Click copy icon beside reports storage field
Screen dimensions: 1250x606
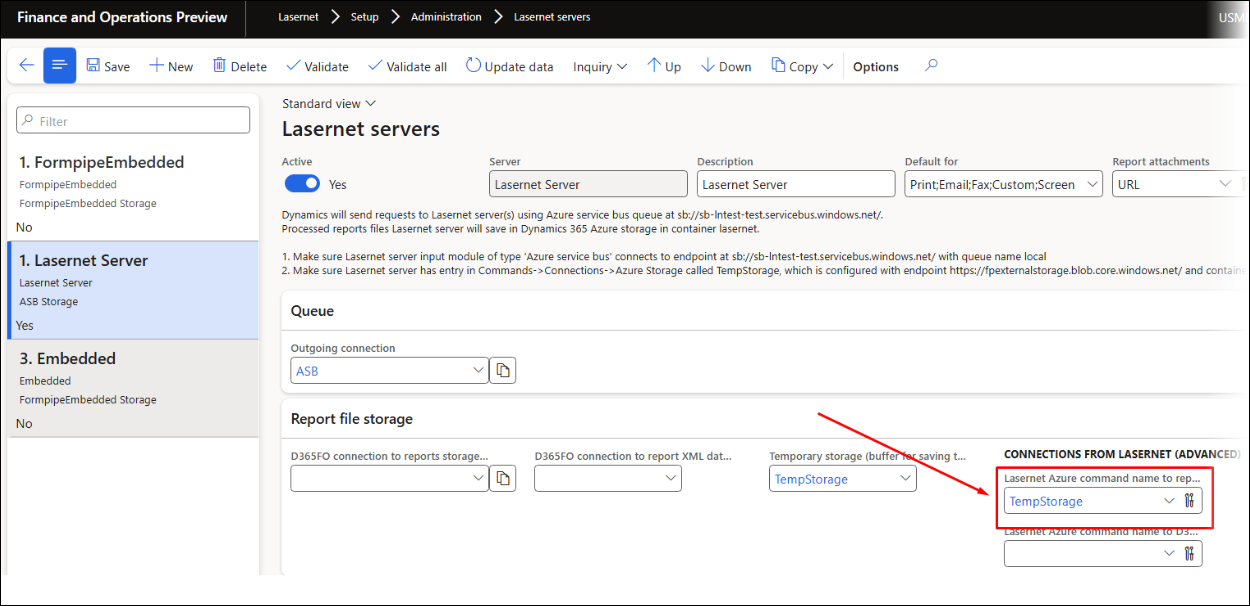(x=504, y=478)
